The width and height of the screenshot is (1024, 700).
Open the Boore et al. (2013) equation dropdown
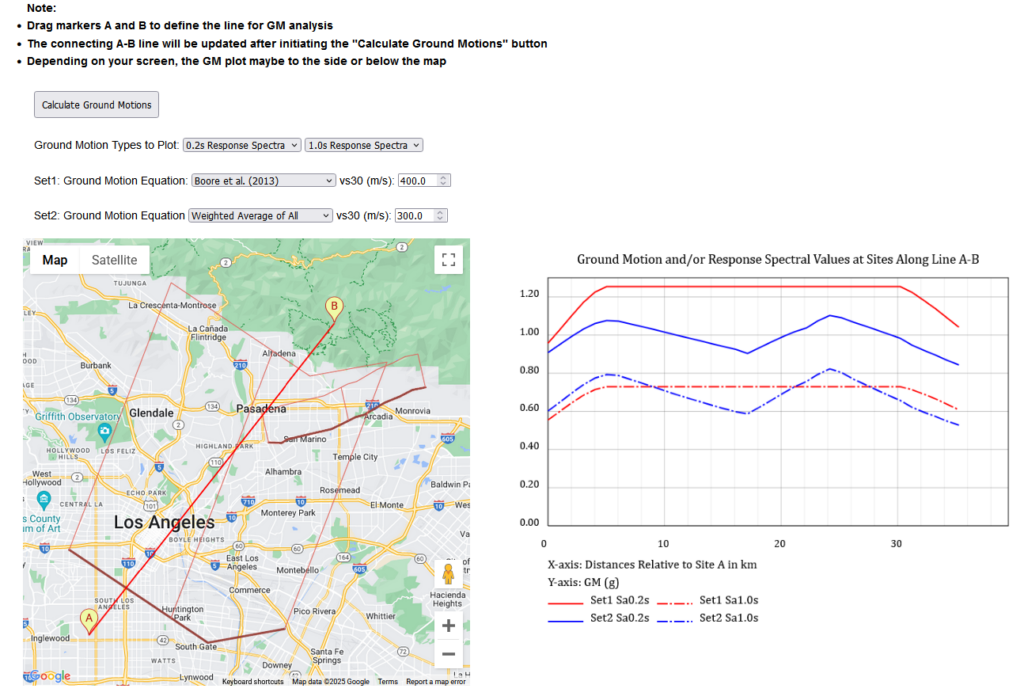coord(264,181)
